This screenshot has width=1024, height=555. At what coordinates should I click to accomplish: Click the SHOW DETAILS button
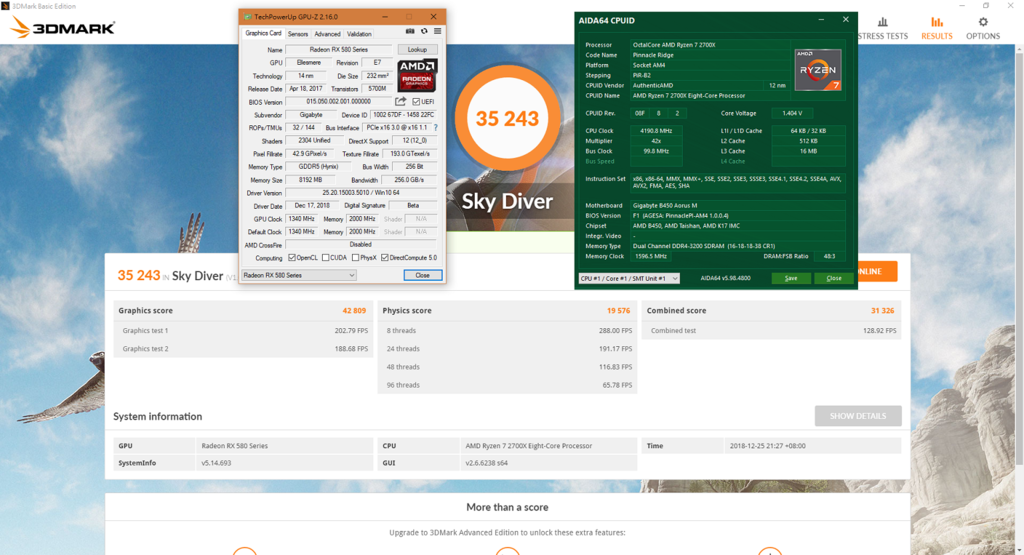pyautogui.click(x=858, y=416)
